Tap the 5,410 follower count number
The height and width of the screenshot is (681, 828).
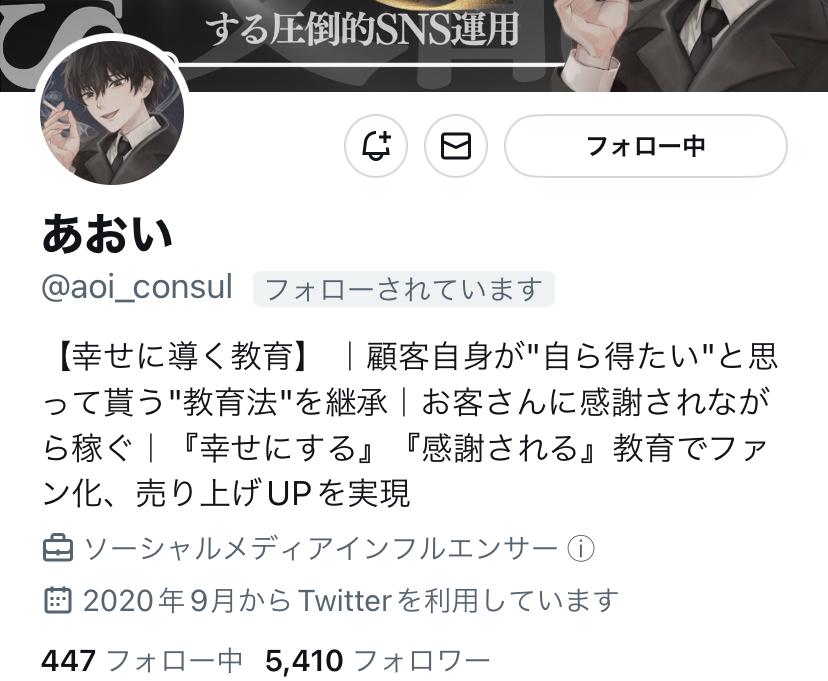click(x=304, y=660)
